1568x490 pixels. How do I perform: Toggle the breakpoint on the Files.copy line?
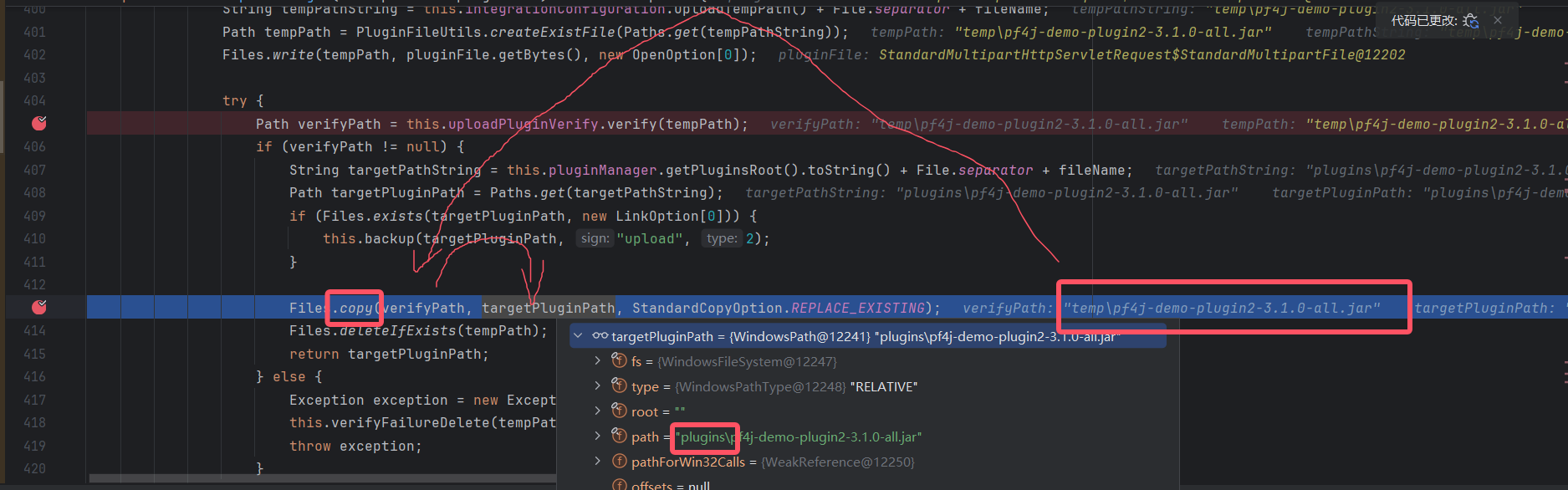coord(38,307)
